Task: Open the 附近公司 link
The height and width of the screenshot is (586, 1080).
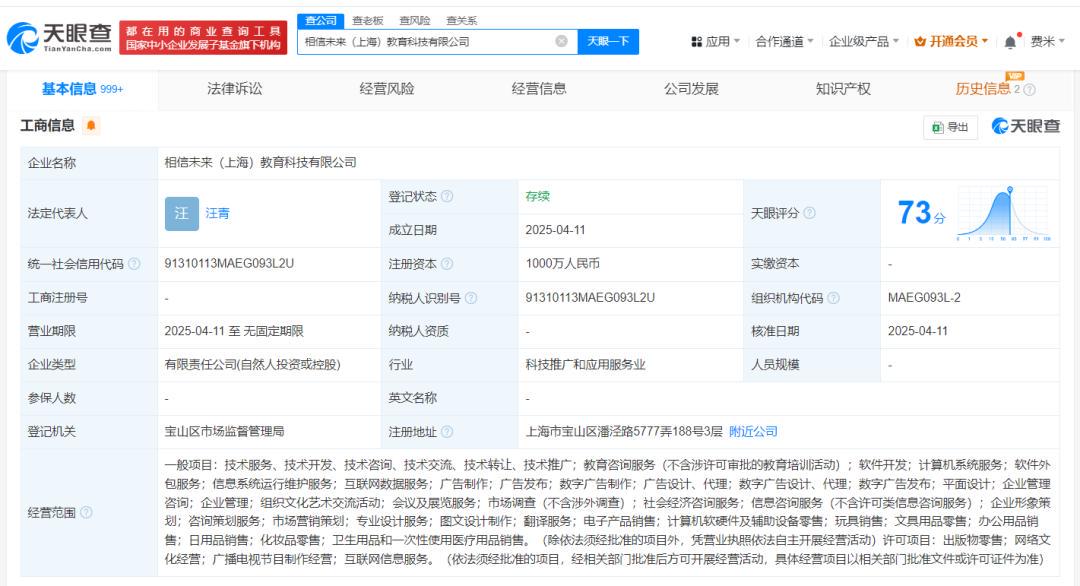Action: (754, 432)
